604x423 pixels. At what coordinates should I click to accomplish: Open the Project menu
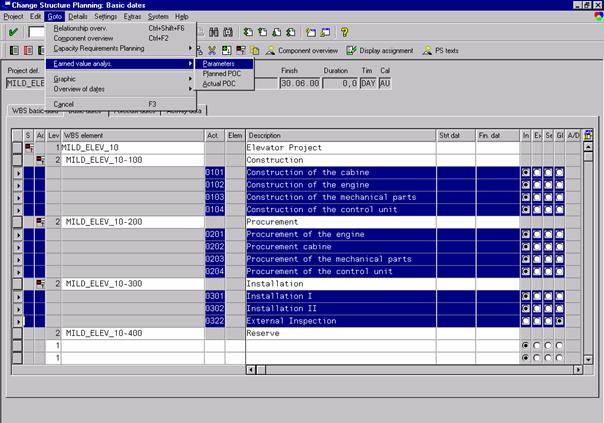(13, 17)
